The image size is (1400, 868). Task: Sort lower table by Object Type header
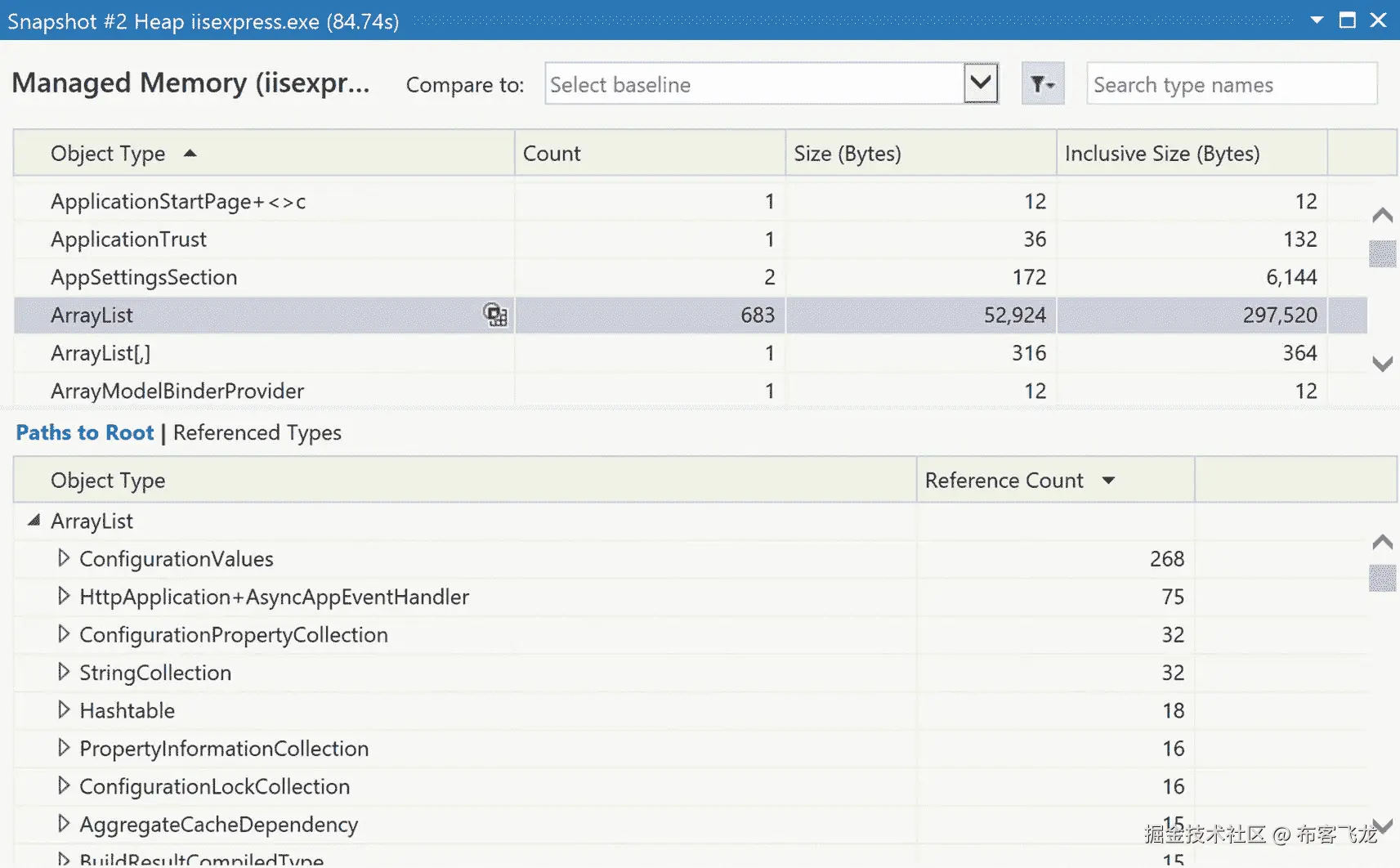tap(465, 480)
